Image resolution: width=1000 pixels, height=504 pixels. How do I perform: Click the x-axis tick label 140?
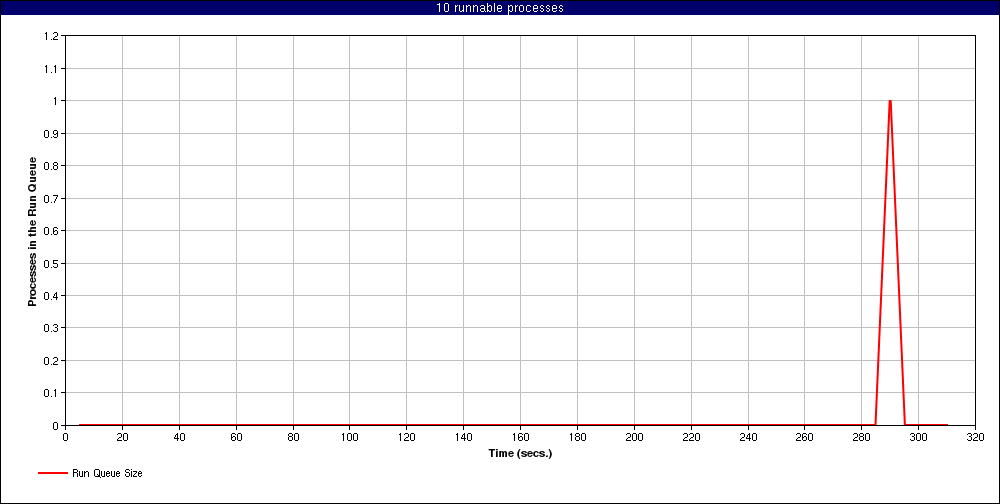464,437
